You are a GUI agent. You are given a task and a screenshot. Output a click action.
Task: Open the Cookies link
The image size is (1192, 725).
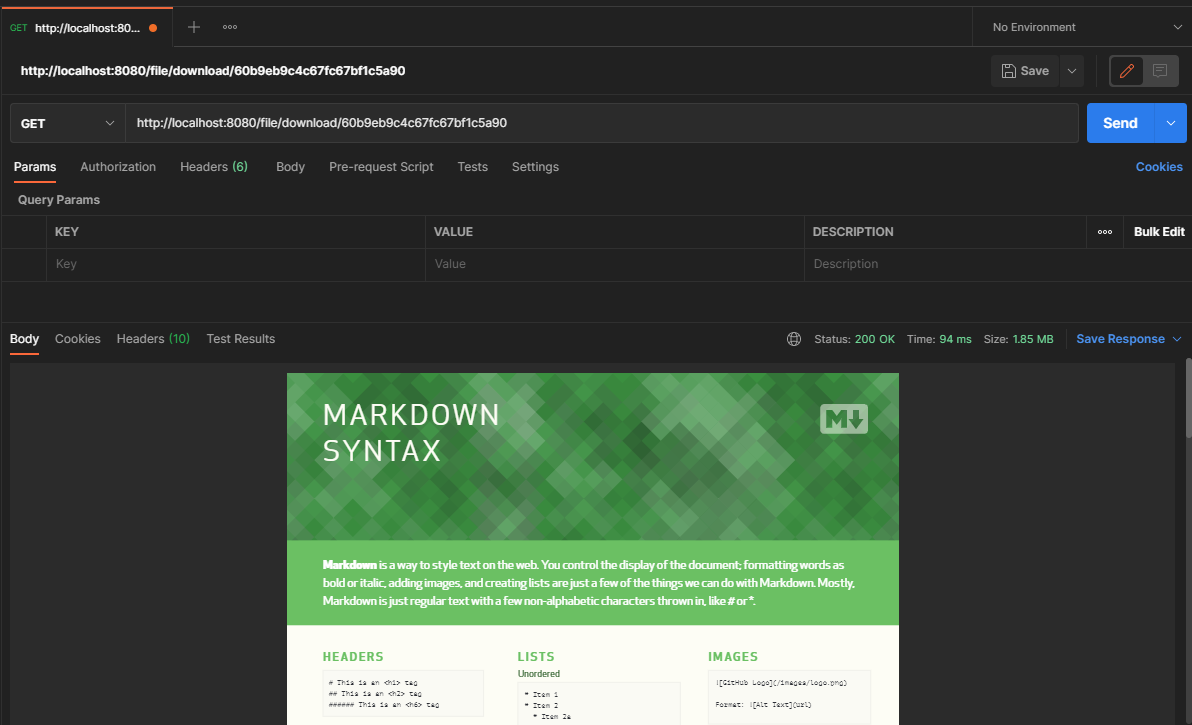[x=1159, y=166]
